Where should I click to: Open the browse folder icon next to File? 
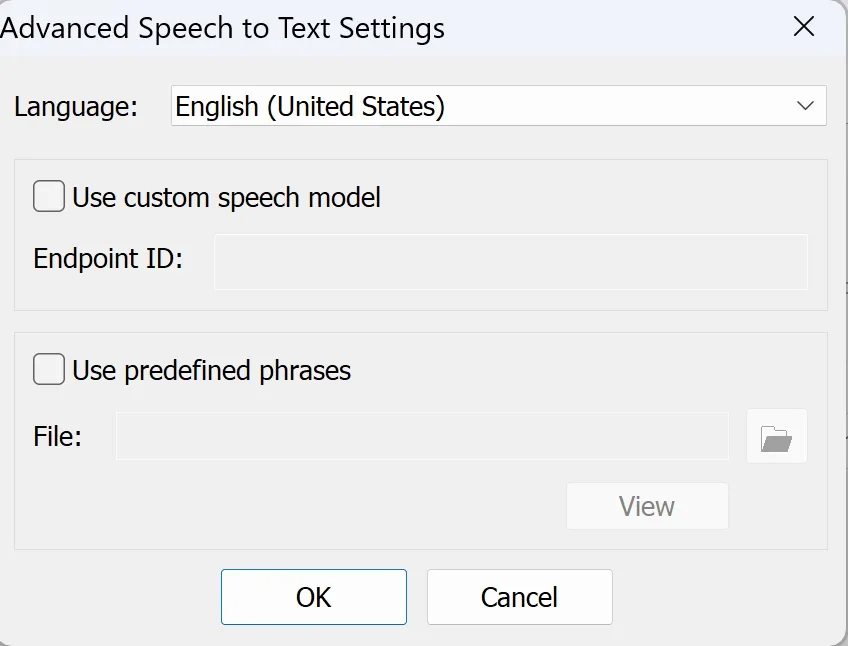(777, 437)
